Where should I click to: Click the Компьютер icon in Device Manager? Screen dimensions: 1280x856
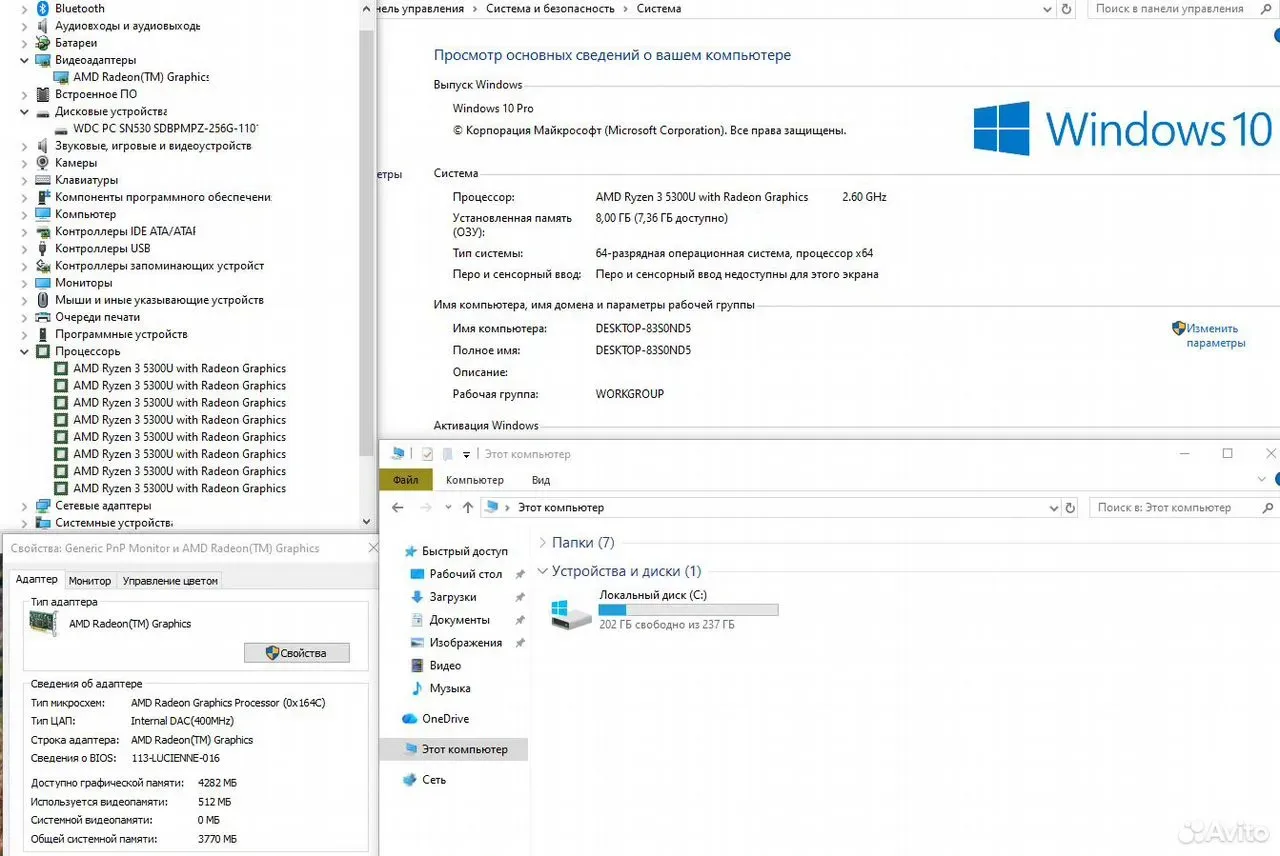tap(43, 214)
